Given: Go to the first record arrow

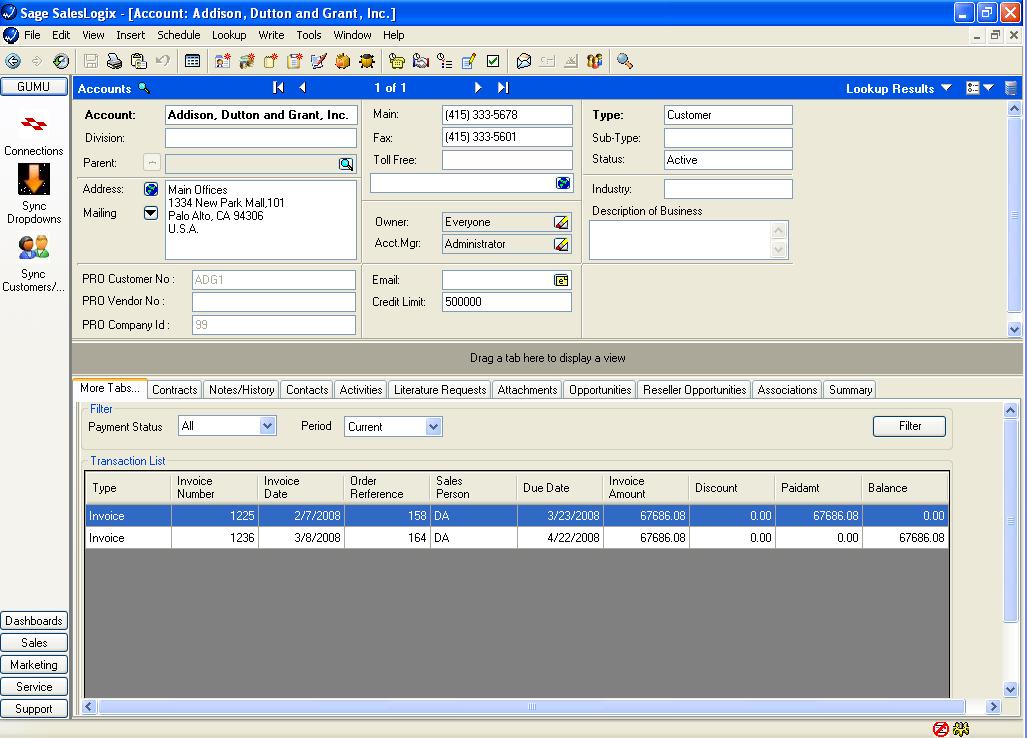Looking at the screenshot, I should (x=278, y=88).
